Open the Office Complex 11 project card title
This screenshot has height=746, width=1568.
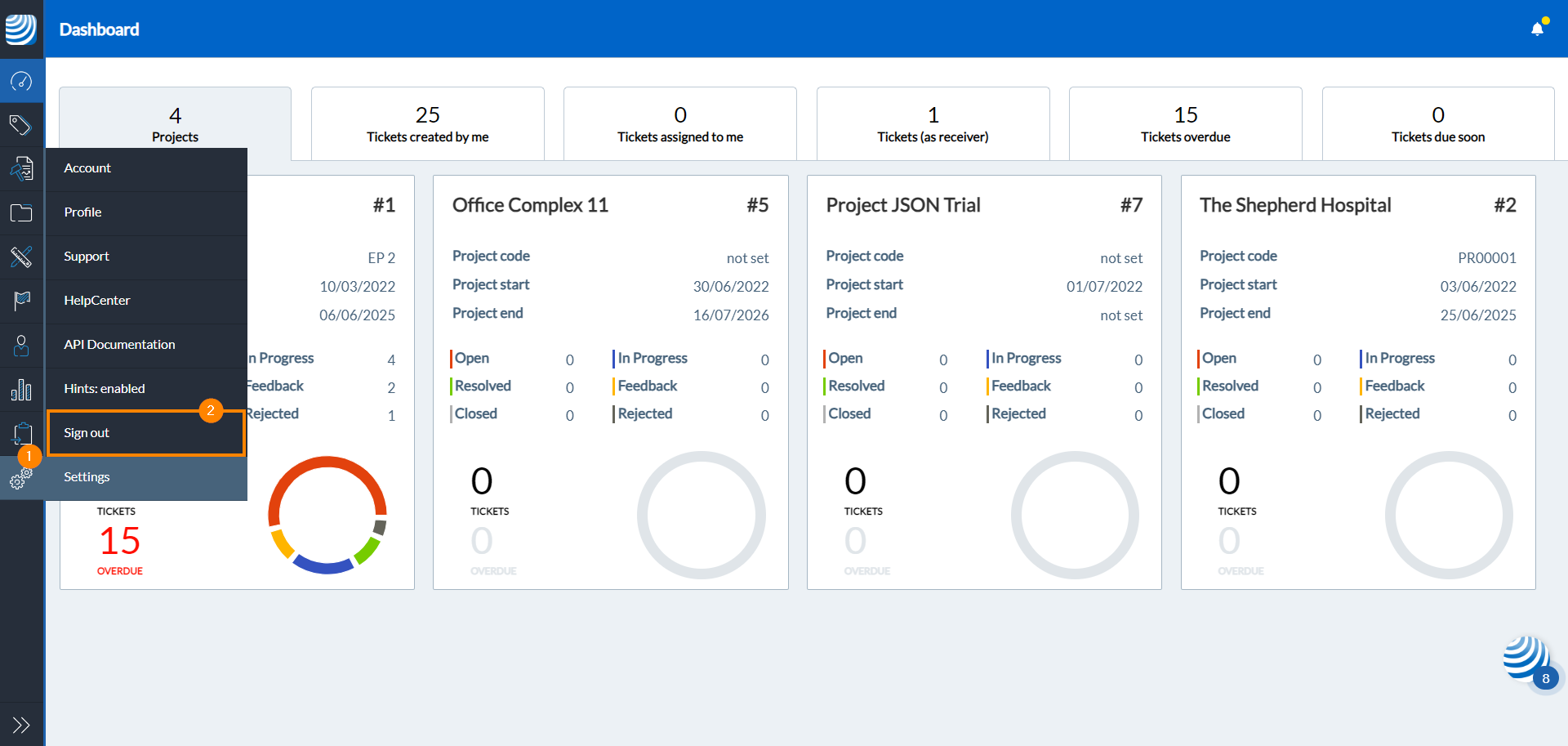530,205
